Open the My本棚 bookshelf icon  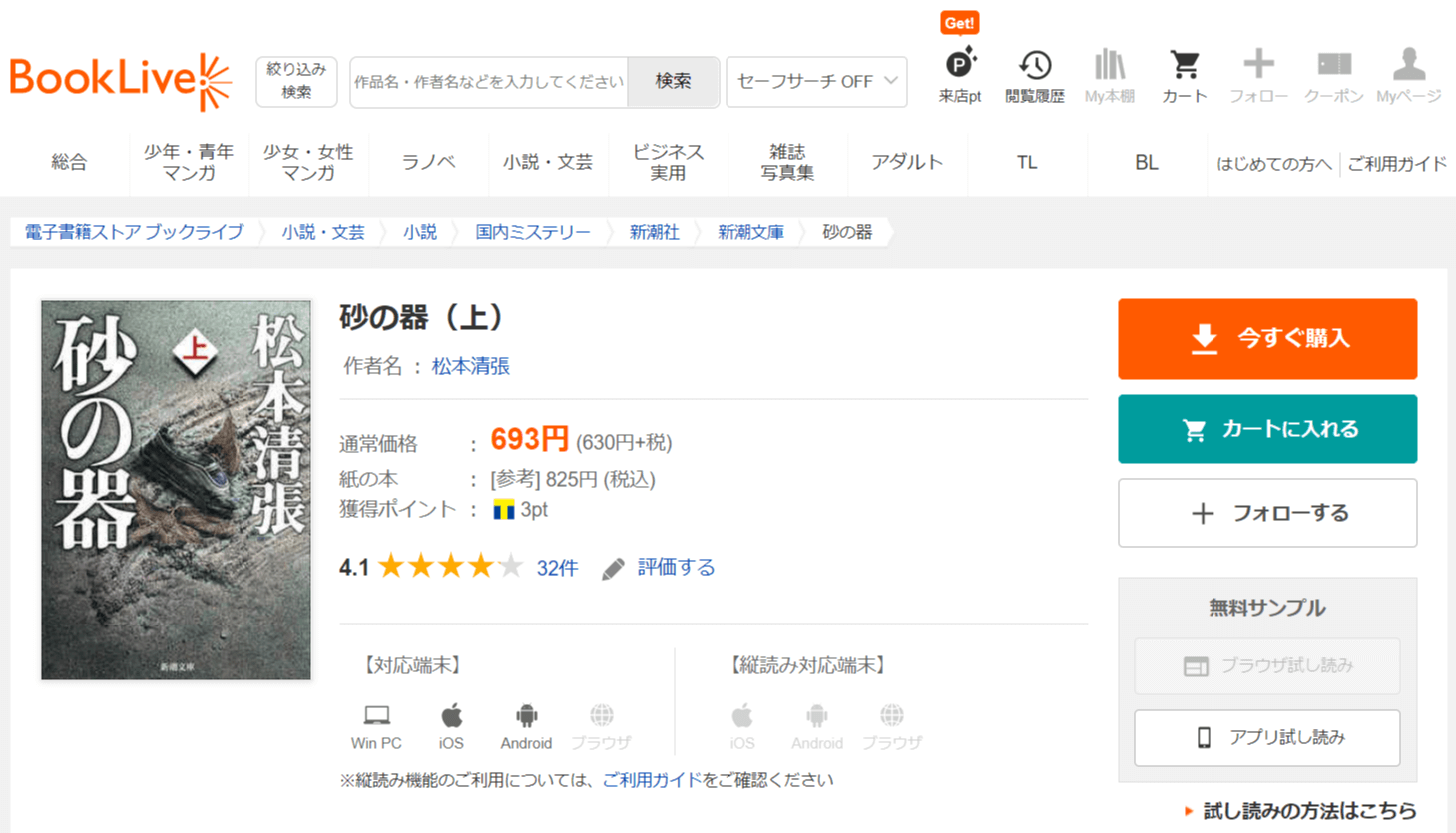pos(1109,66)
